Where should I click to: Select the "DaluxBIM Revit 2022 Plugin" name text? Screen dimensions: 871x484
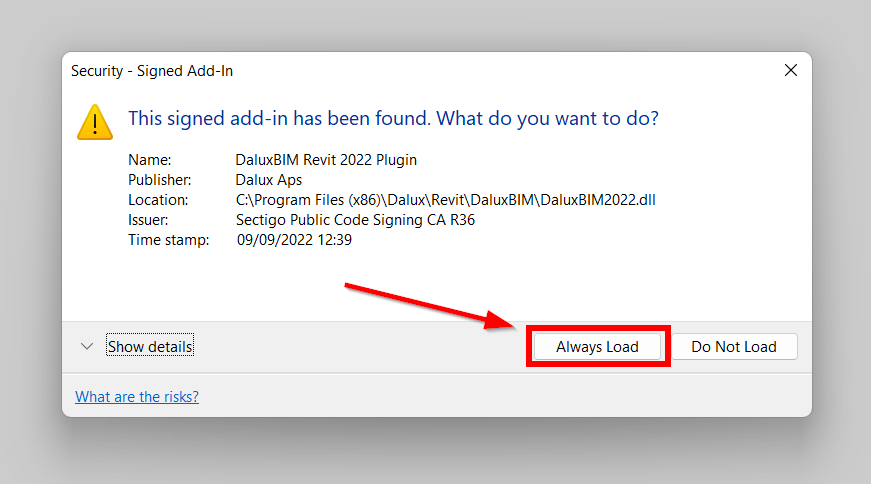click(x=326, y=160)
